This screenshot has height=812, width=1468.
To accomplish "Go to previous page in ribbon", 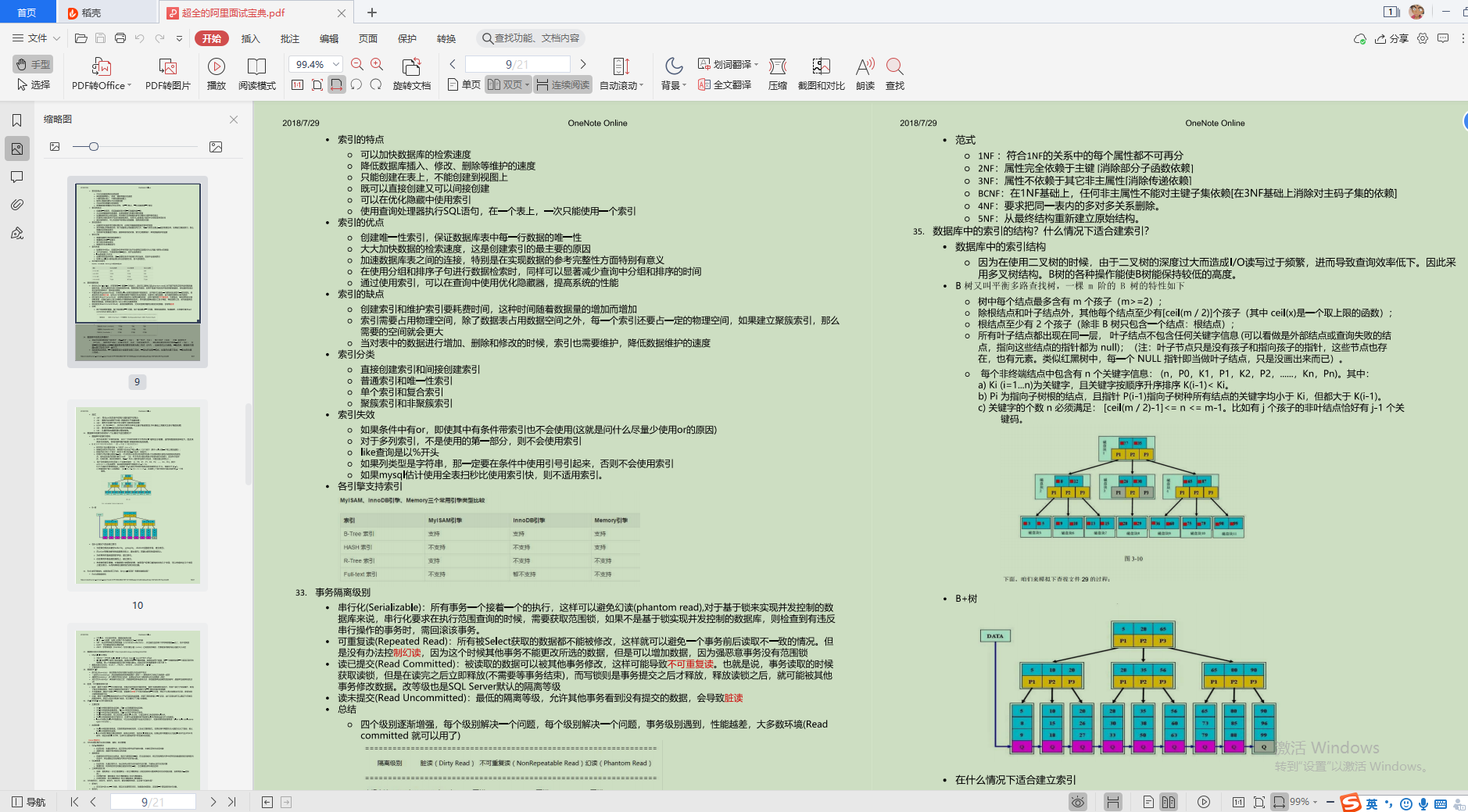I will [453, 64].
